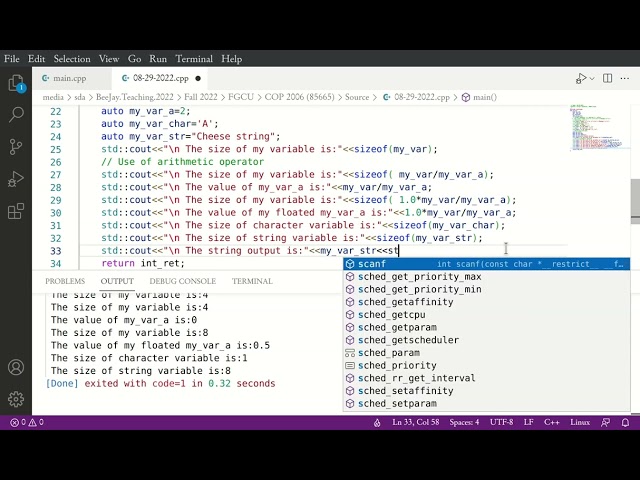Viewport: 640px width, 480px height.
Task: Click errors and warnings count in status bar
Action: (x=27, y=422)
